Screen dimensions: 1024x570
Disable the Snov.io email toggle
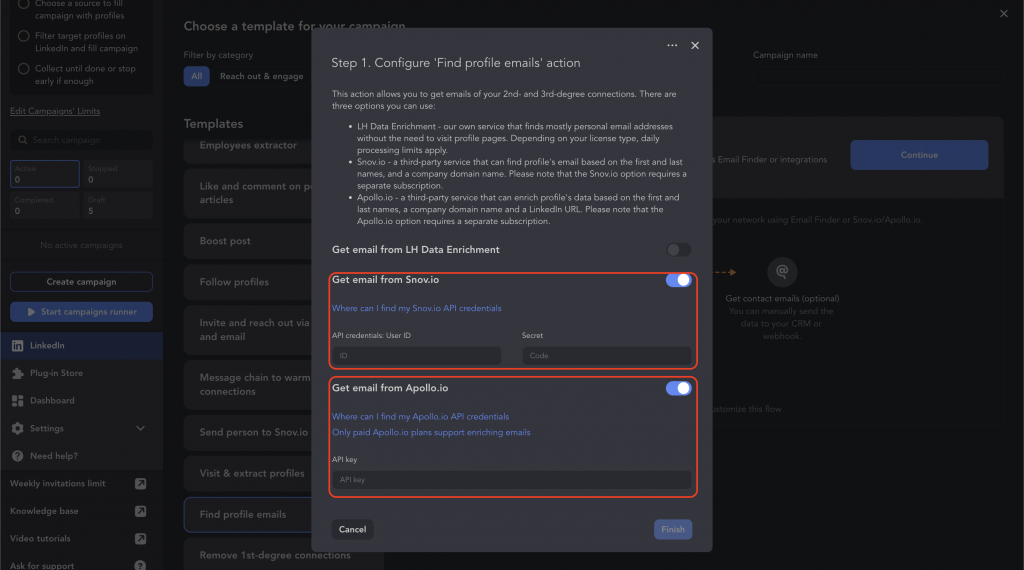(678, 280)
